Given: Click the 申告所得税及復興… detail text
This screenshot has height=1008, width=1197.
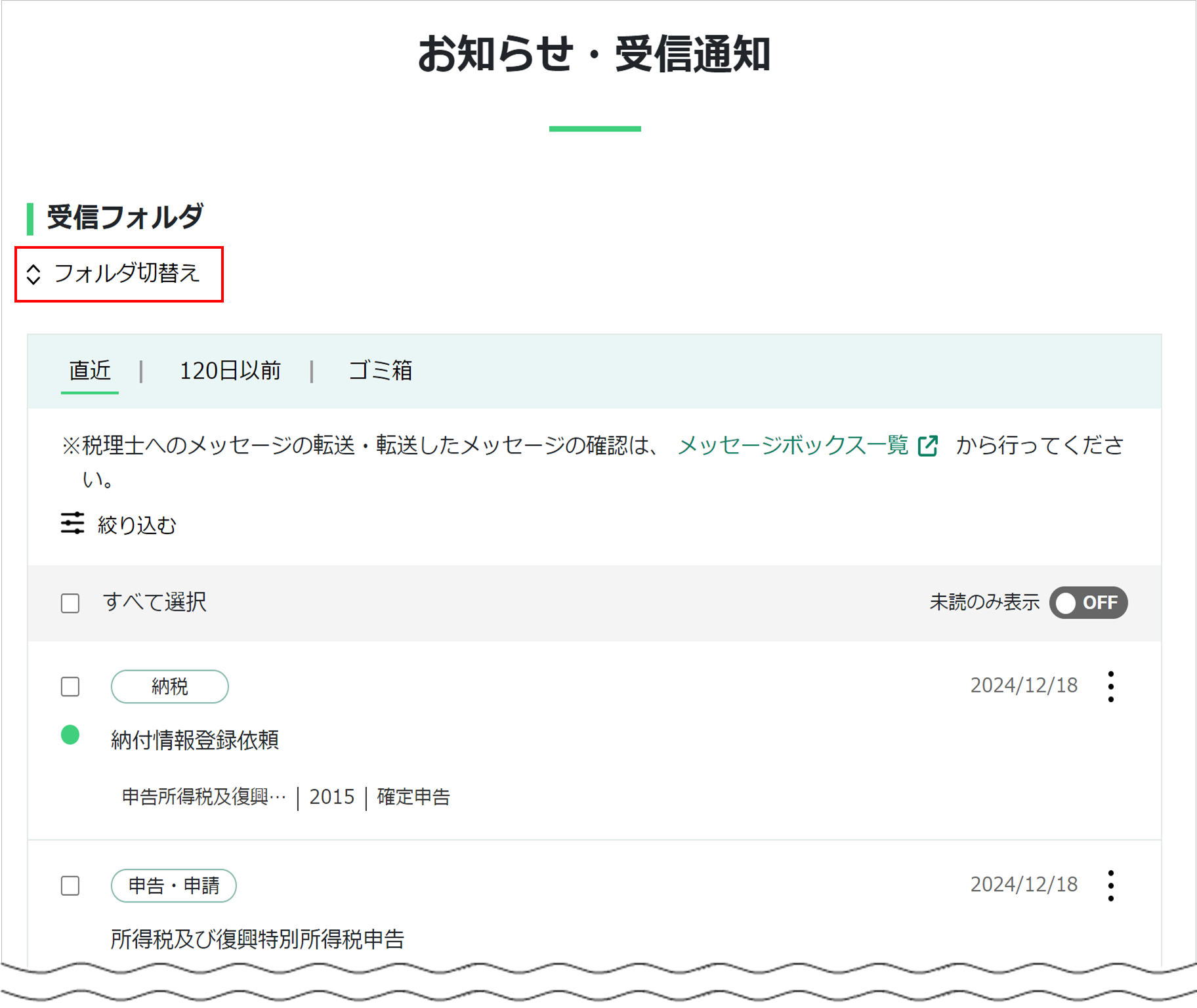Looking at the screenshot, I should tap(204, 797).
